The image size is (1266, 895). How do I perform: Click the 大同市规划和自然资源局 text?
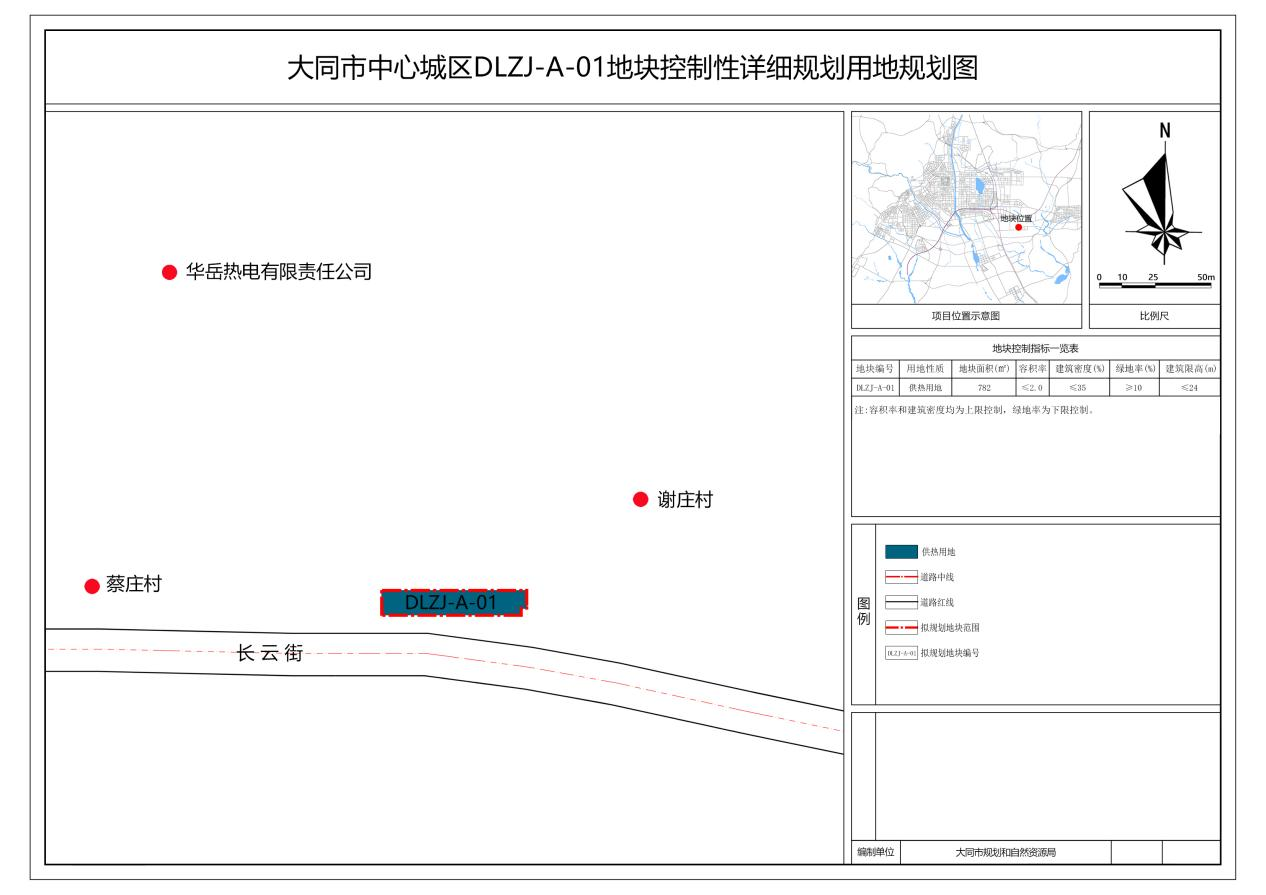point(1005,853)
